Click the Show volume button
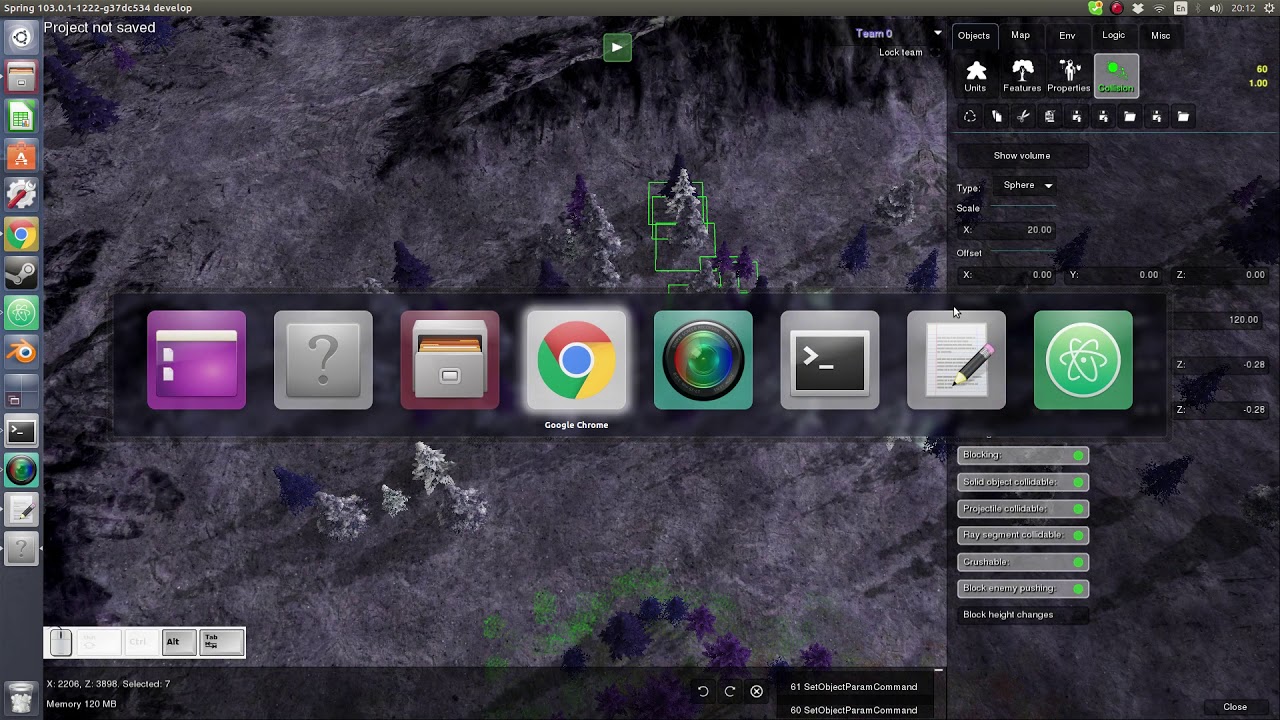Image resolution: width=1280 pixels, height=720 pixels. click(x=1022, y=156)
